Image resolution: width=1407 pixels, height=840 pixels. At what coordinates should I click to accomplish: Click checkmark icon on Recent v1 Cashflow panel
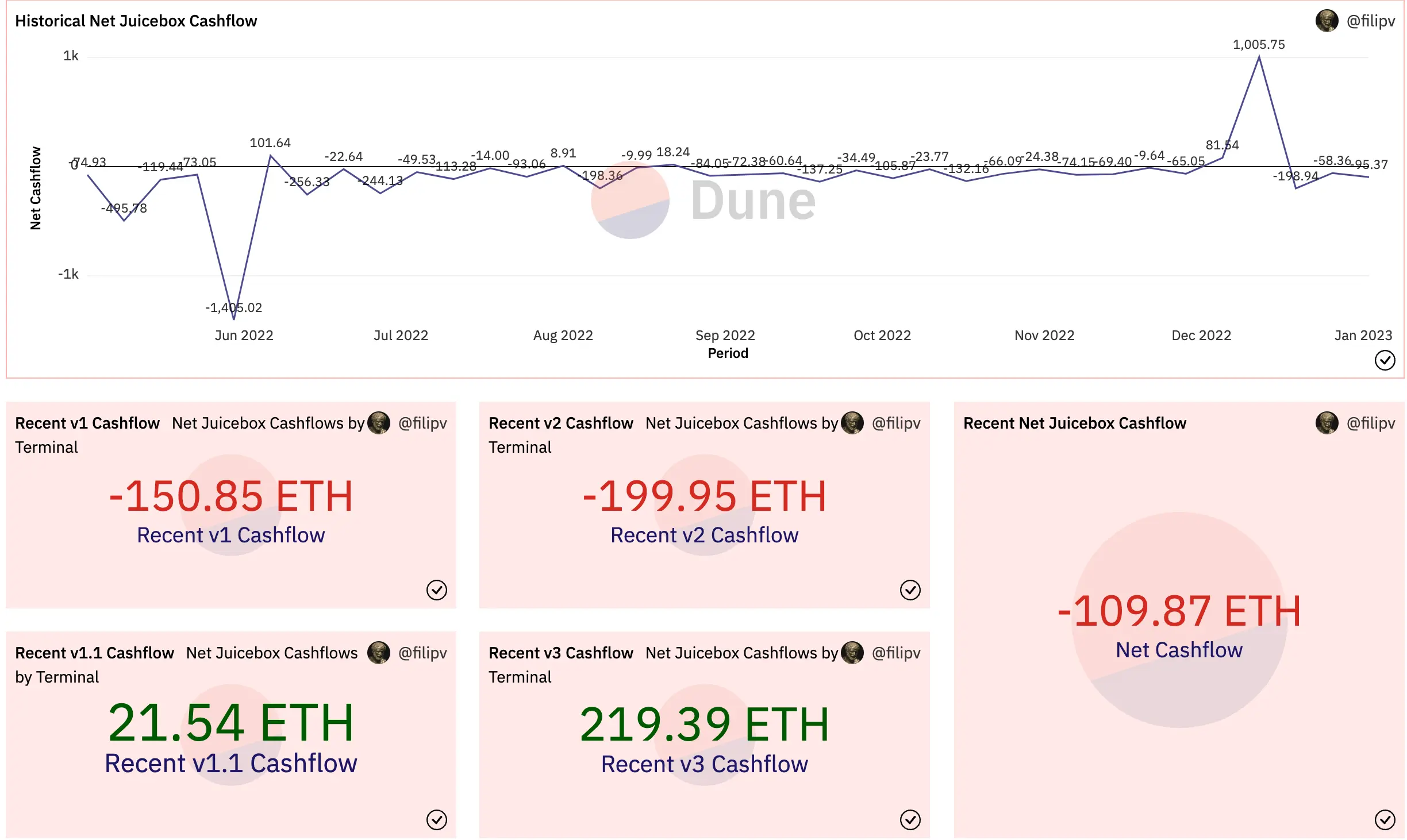point(436,590)
